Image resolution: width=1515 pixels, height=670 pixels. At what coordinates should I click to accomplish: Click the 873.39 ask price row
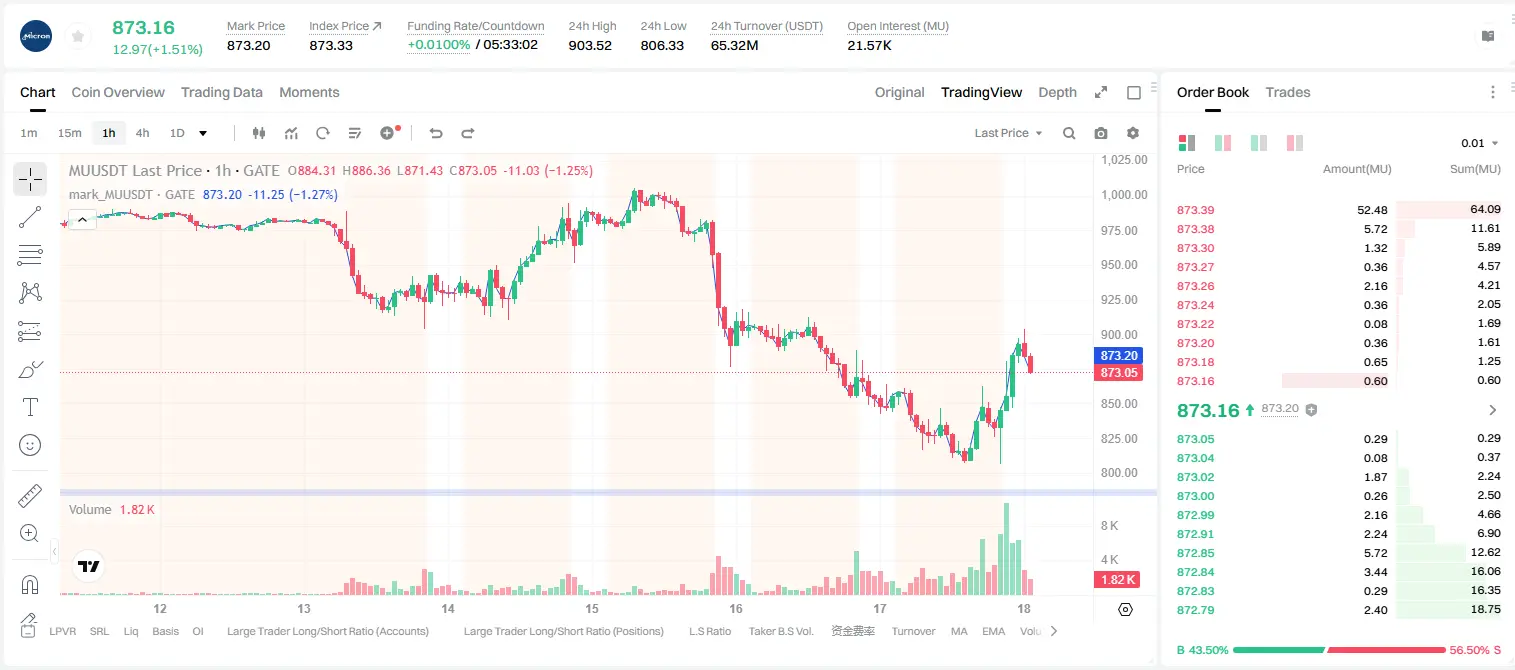tap(1339, 210)
